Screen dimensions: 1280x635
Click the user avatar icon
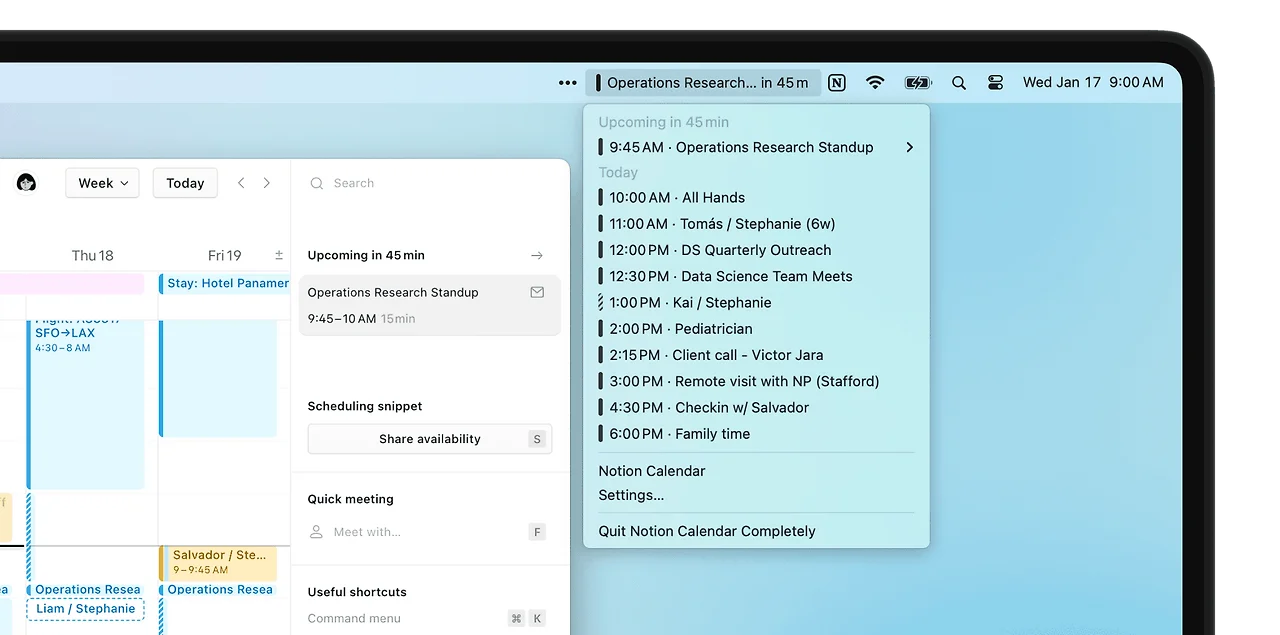27,183
